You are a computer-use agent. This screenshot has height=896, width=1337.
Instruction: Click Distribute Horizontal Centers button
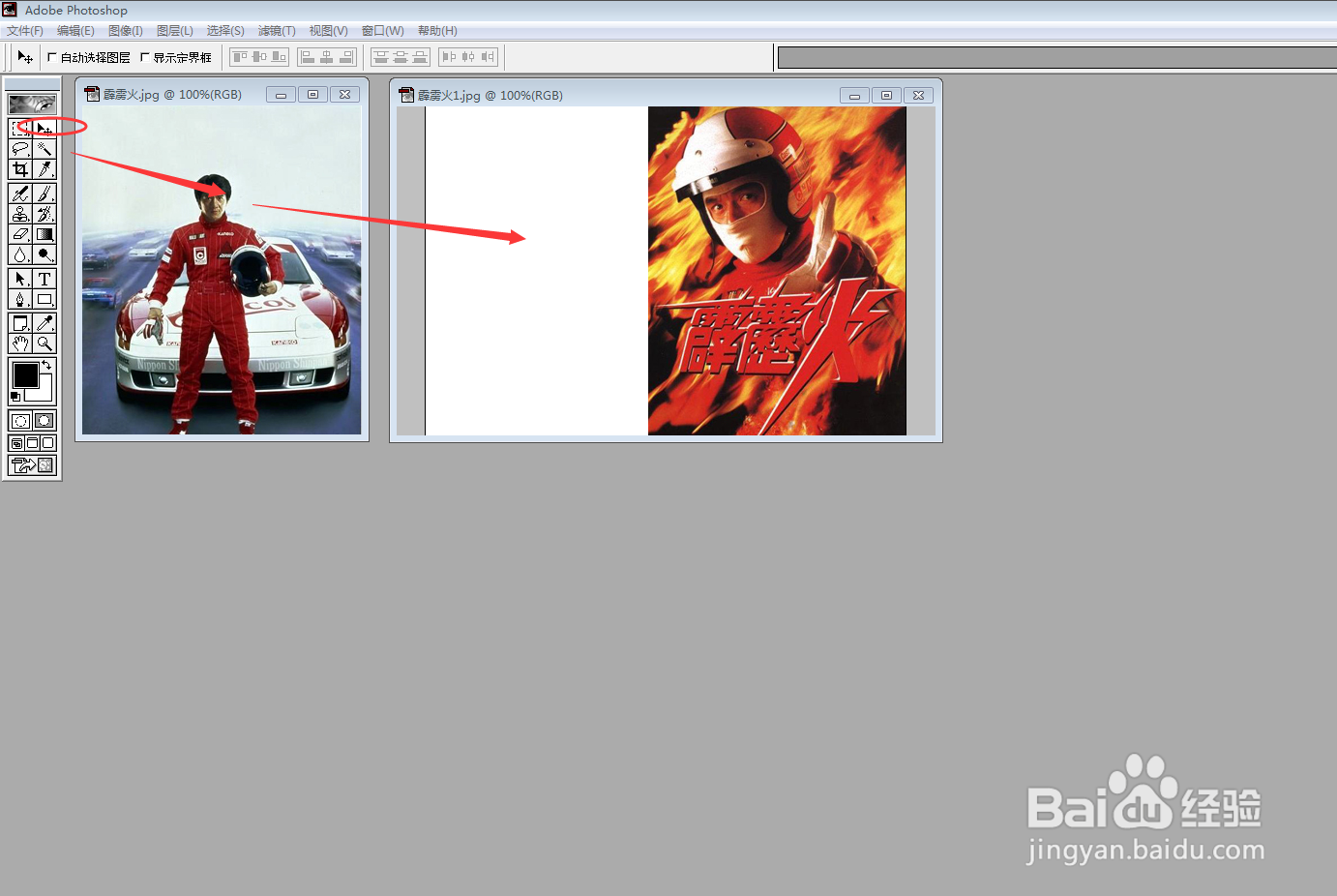pyautogui.click(x=468, y=57)
